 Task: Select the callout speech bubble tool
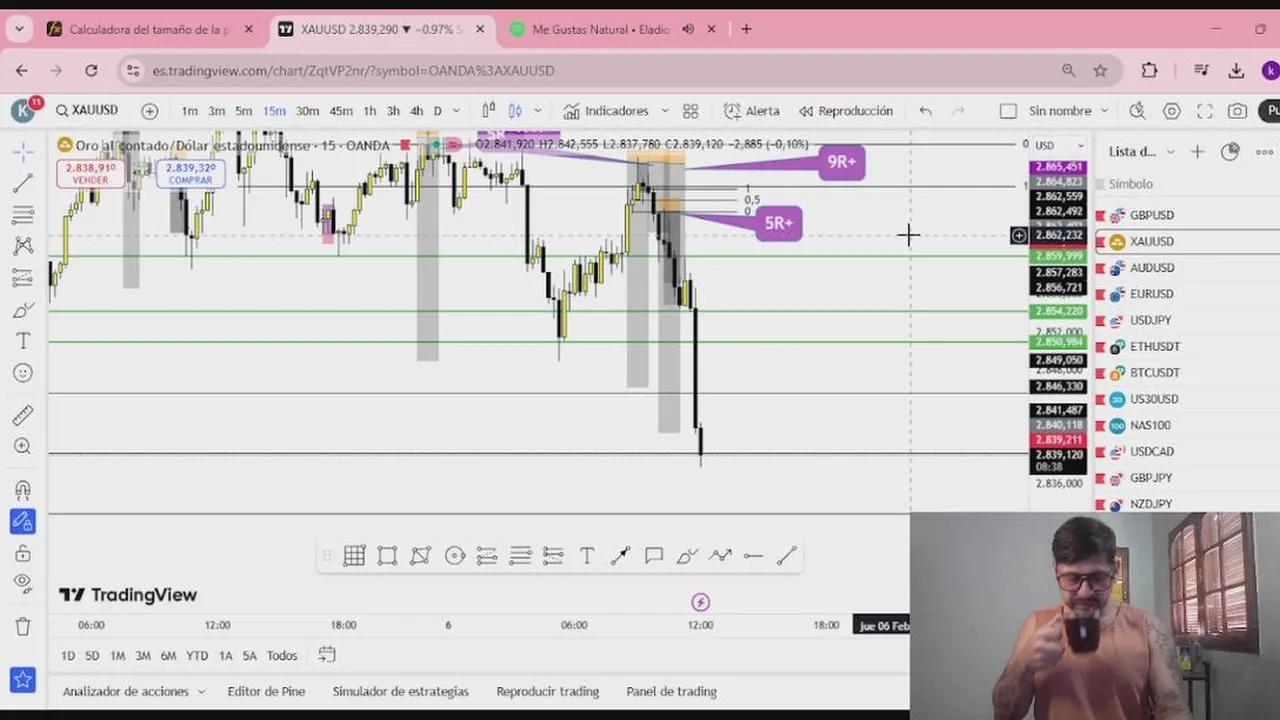(654, 556)
